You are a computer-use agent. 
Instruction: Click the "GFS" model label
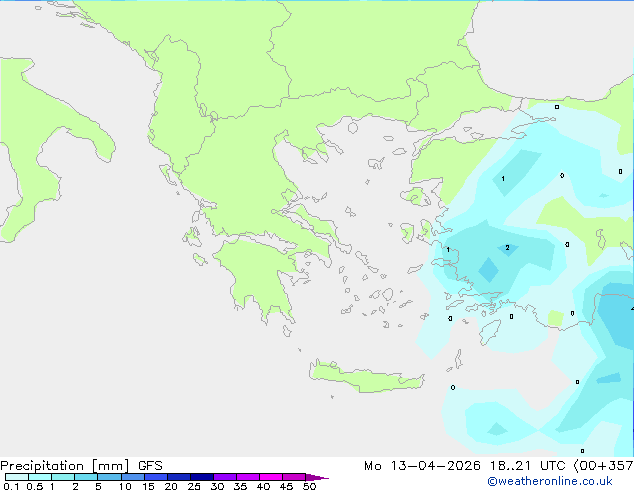point(150,466)
